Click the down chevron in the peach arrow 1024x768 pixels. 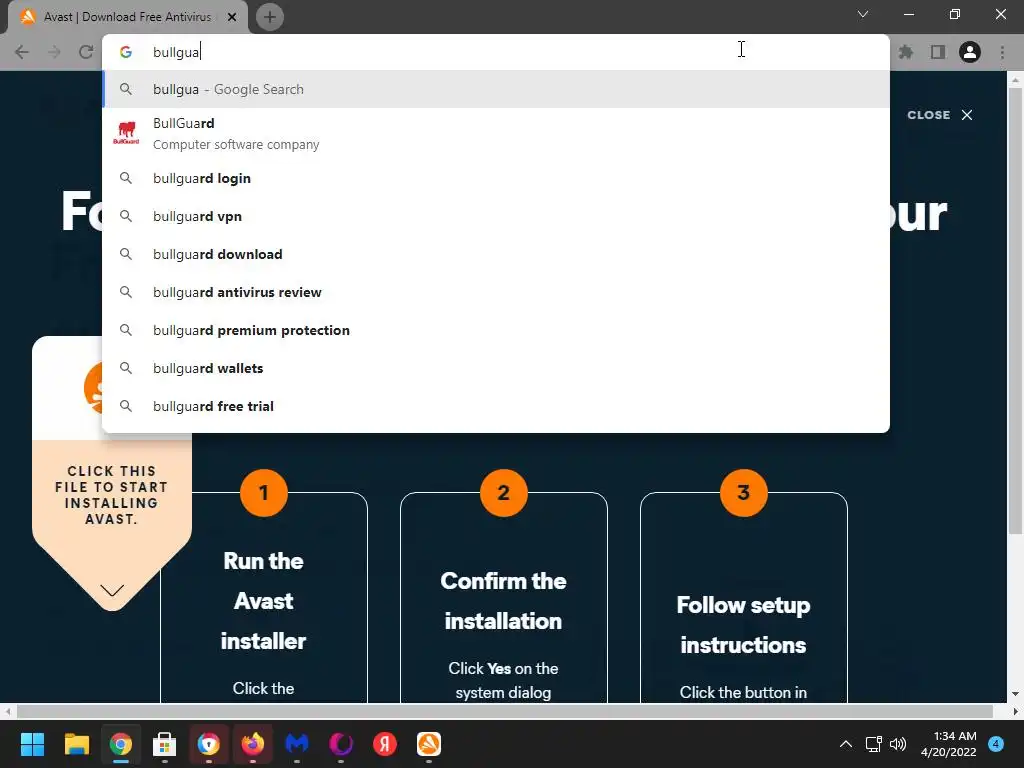click(x=112, y=590)
